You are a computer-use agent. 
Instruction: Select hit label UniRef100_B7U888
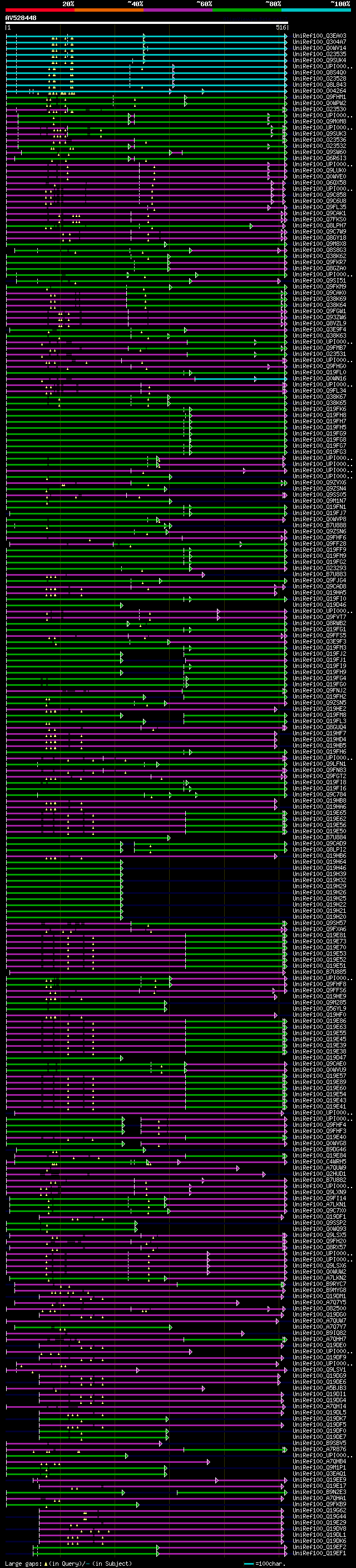coord(319,525)
